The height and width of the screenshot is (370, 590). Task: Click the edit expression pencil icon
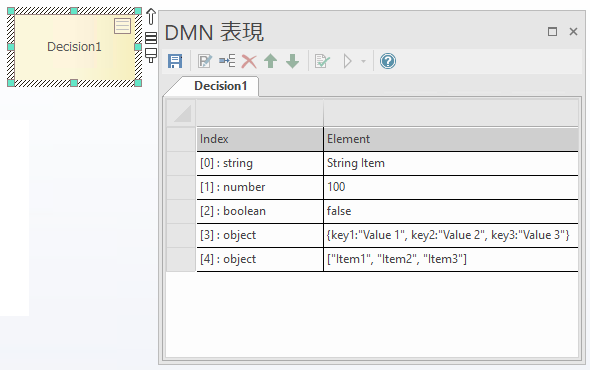[205, 61]
